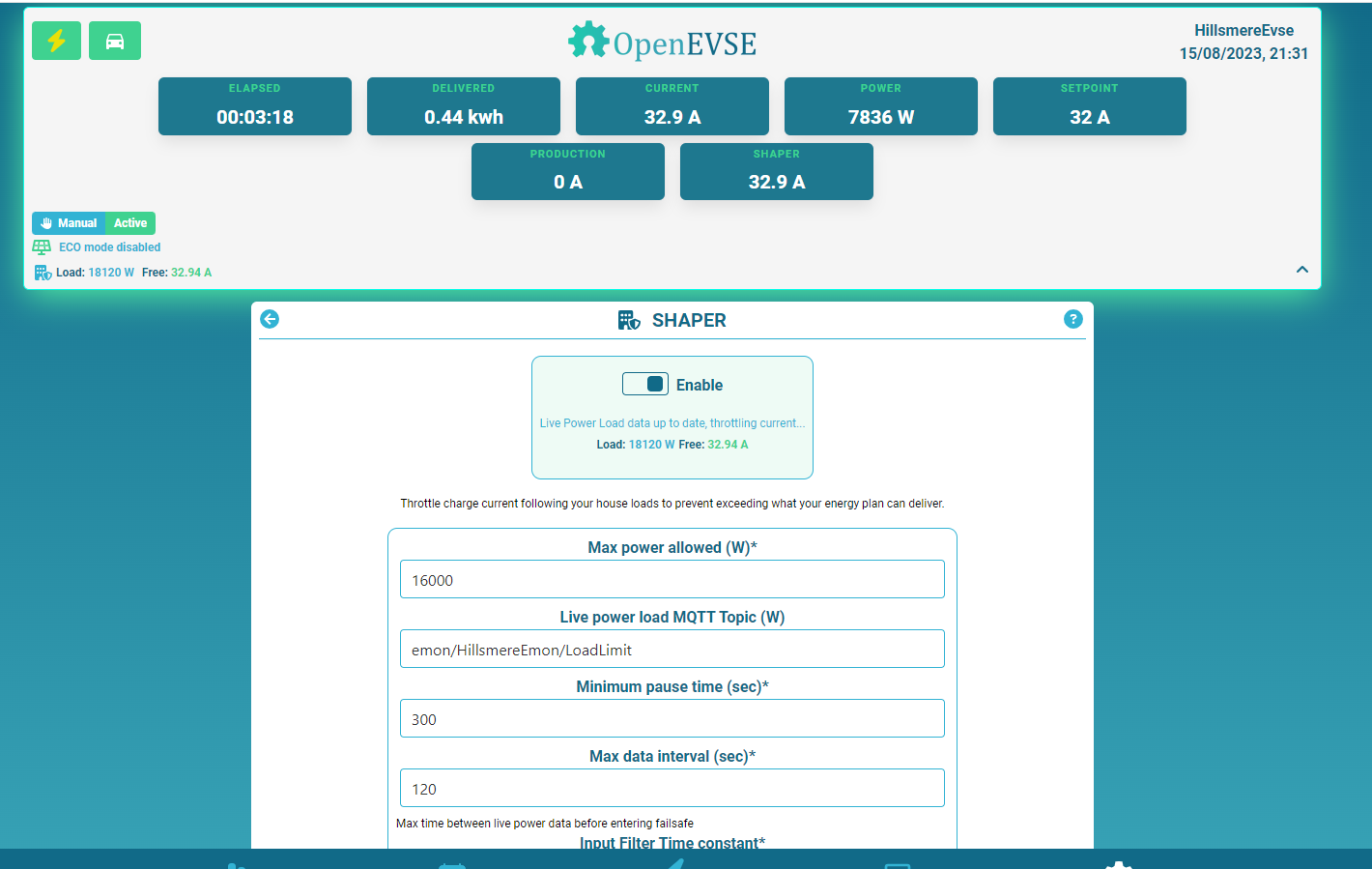Click the DELIVERED 0.44 kwh tile
This screenshot has height=869, width=1372.
click(464, 106)
